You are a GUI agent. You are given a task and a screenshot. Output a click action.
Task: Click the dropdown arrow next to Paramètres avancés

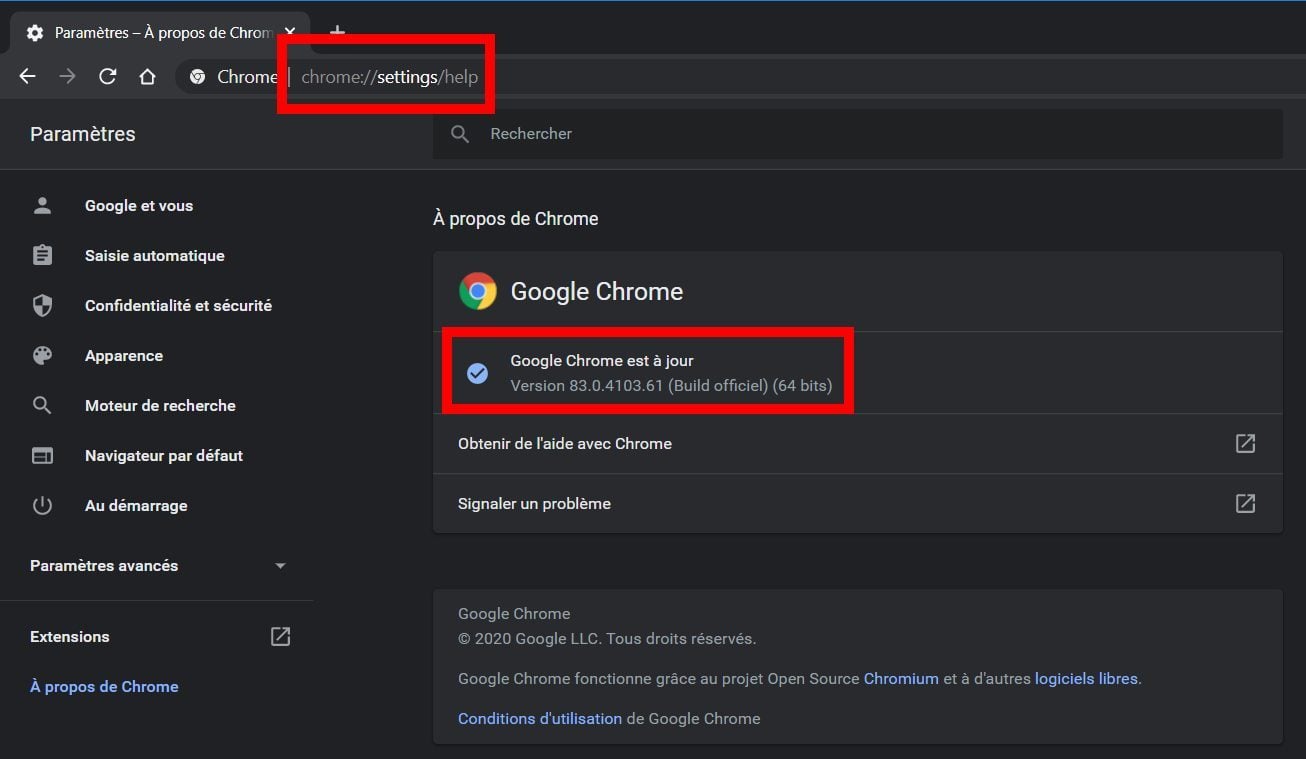[280, 566]
